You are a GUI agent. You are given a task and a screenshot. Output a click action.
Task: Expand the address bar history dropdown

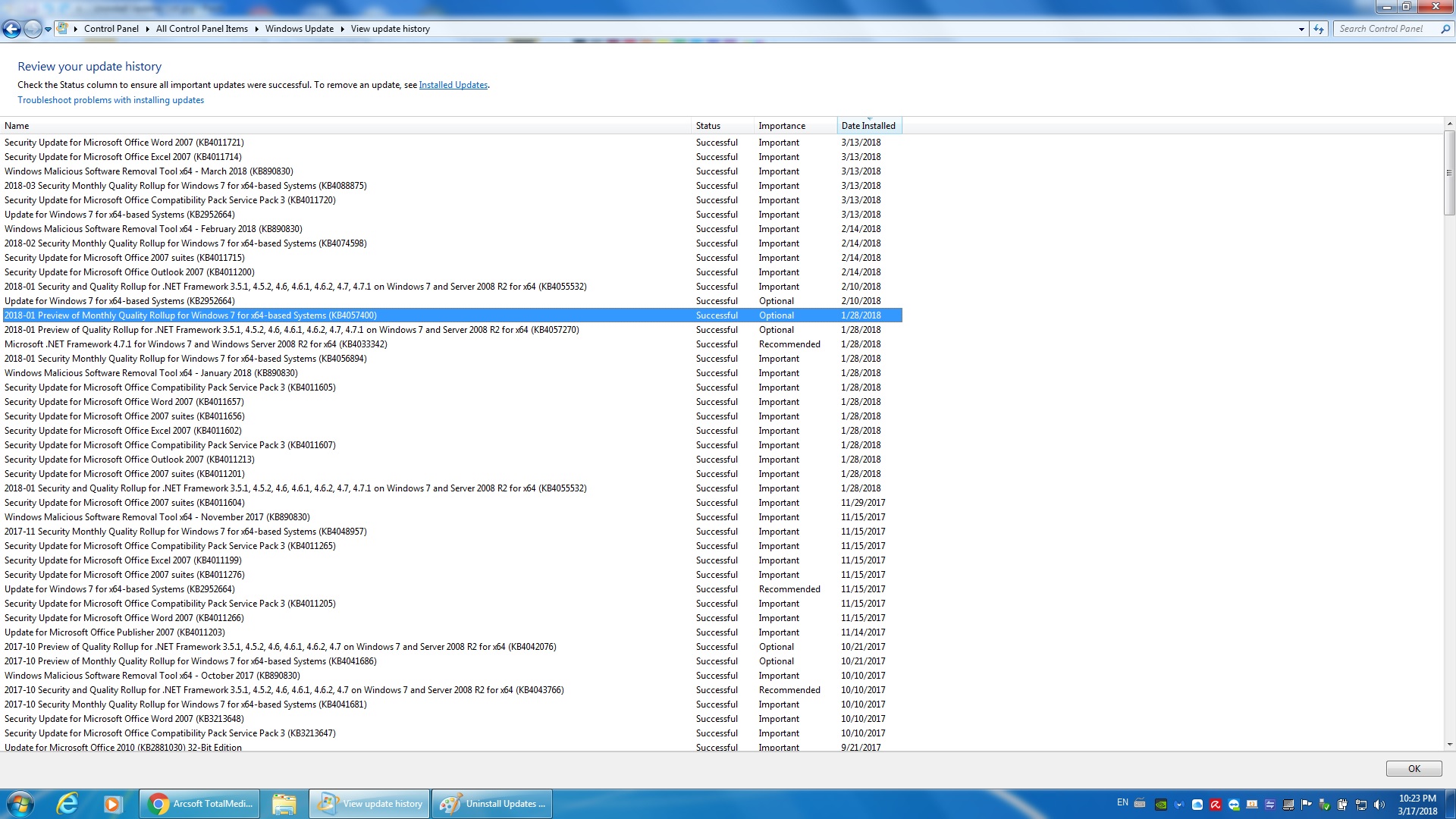click(x=1301, y=29)
